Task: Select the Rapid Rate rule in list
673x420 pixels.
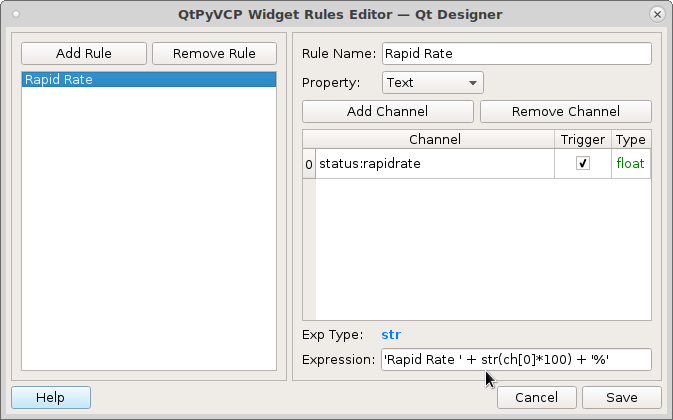Action: [149, 79]
